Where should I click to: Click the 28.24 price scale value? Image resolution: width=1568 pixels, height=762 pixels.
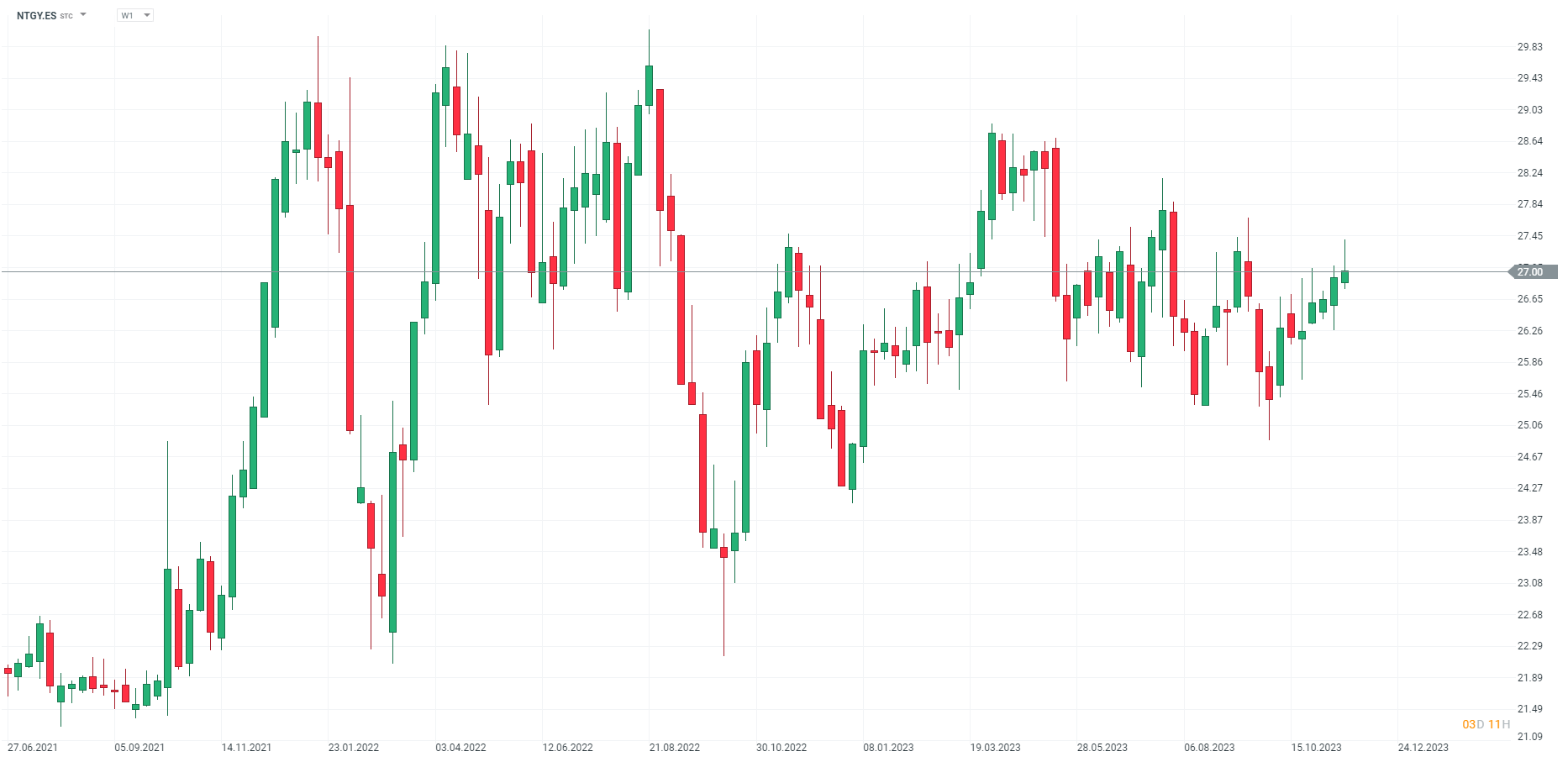pos(1529,173)
